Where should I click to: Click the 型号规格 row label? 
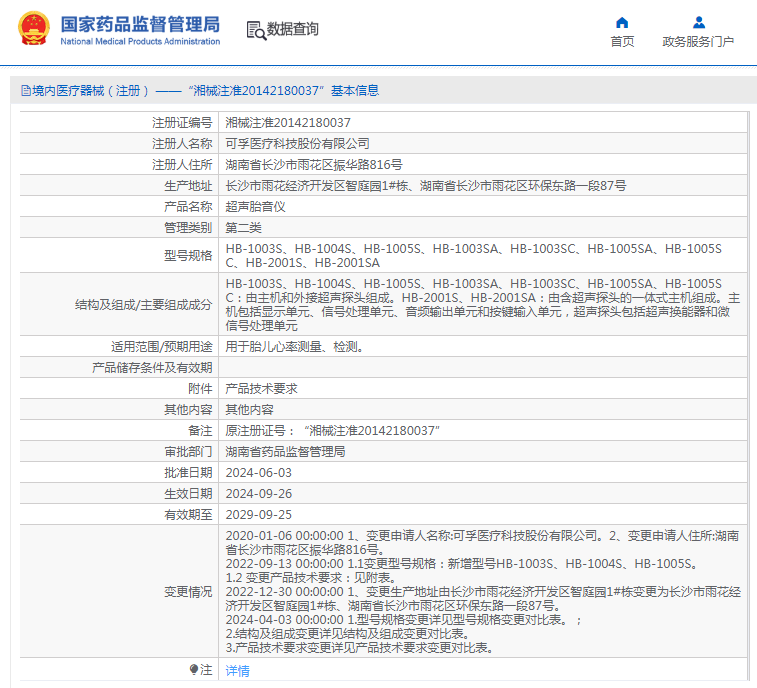(x=188, y=255)
